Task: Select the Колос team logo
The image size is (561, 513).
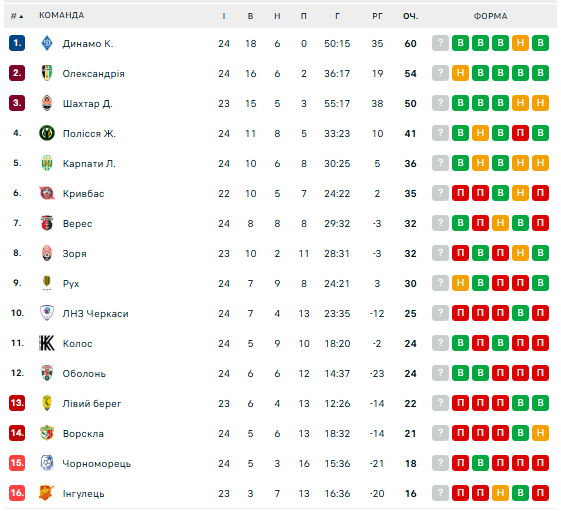Action: pos(47,343)
